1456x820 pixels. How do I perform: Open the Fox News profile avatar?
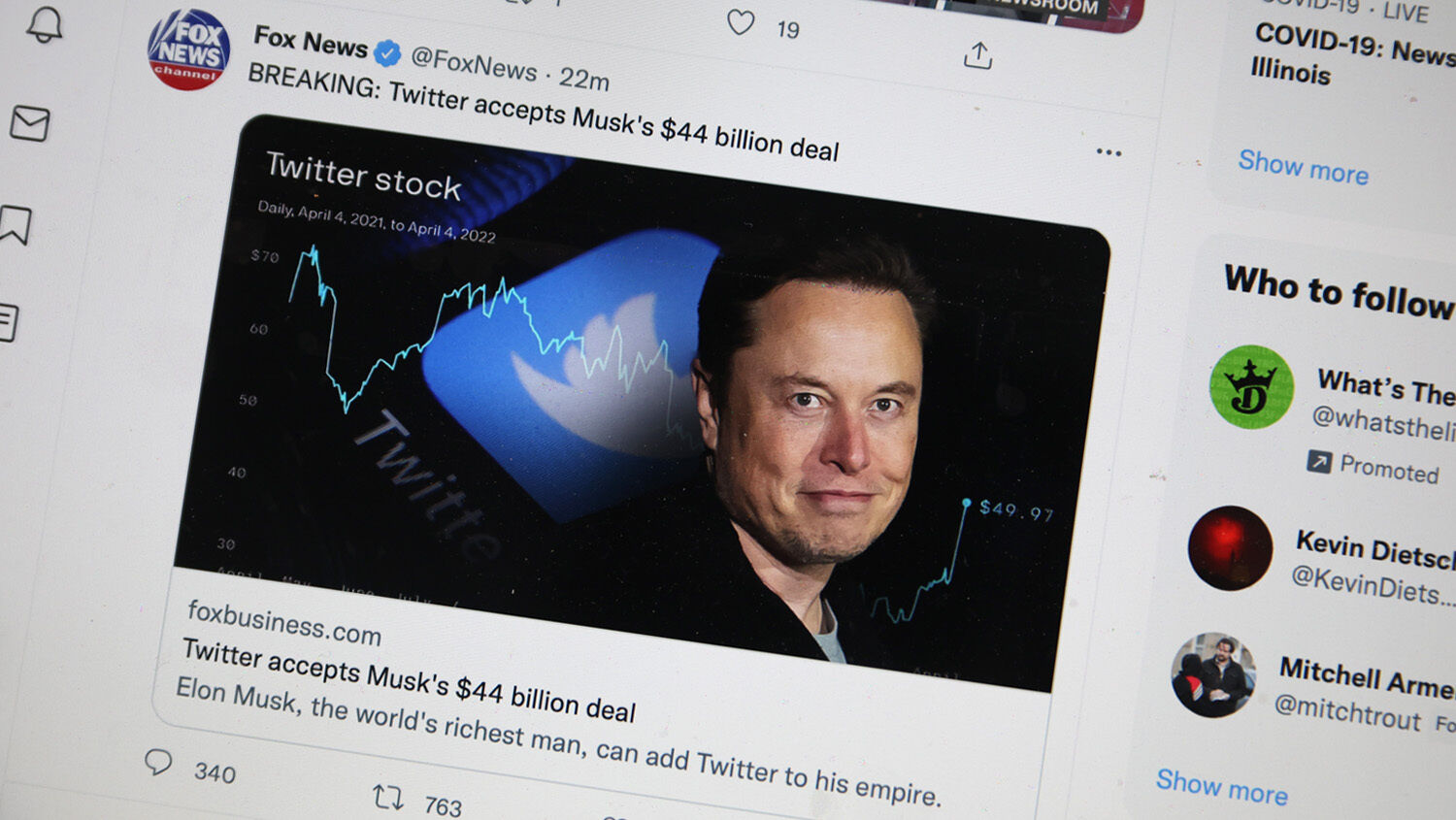[x=188, y=49]
